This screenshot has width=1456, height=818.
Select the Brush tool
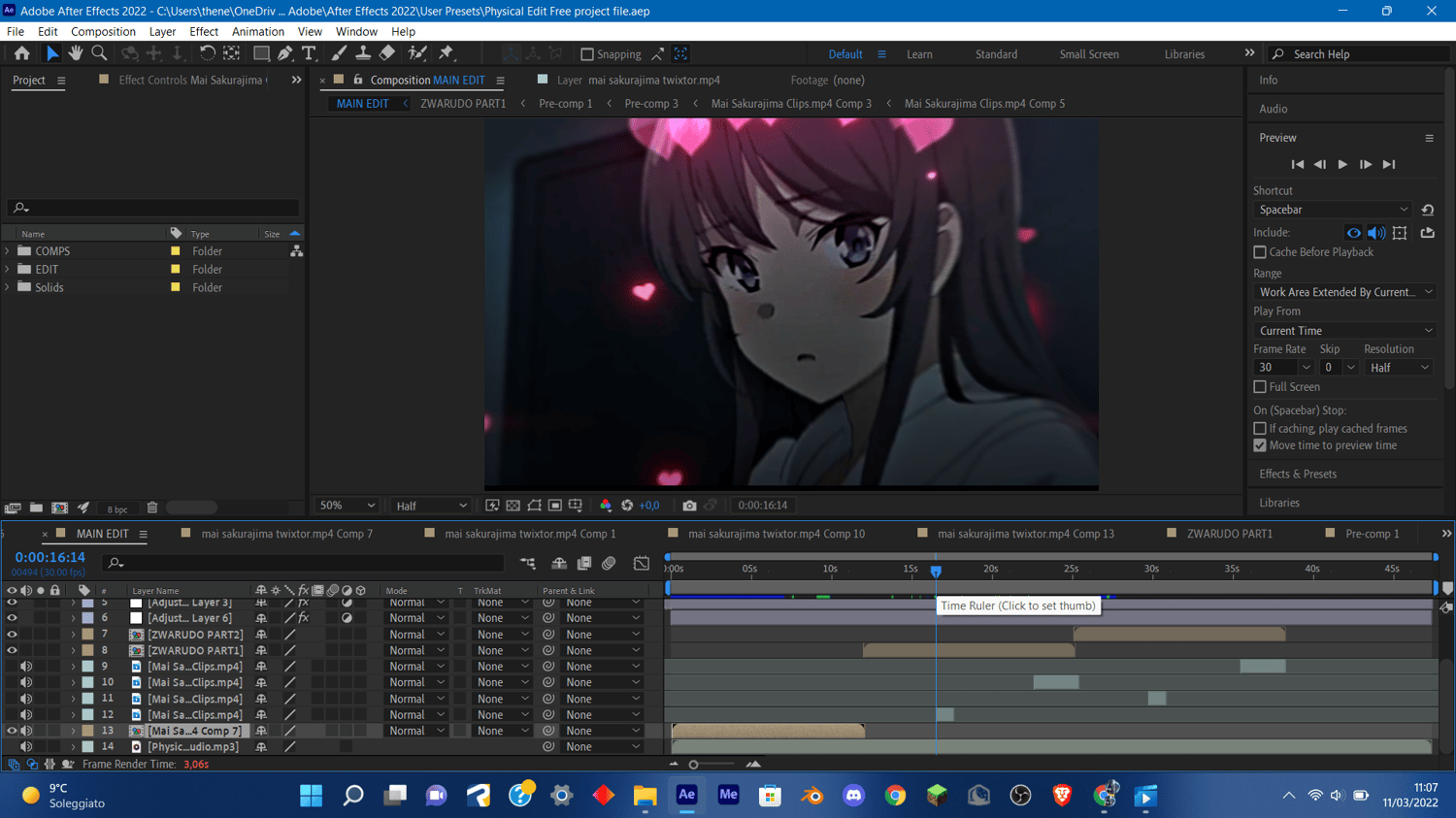click(x=339, y=53)
